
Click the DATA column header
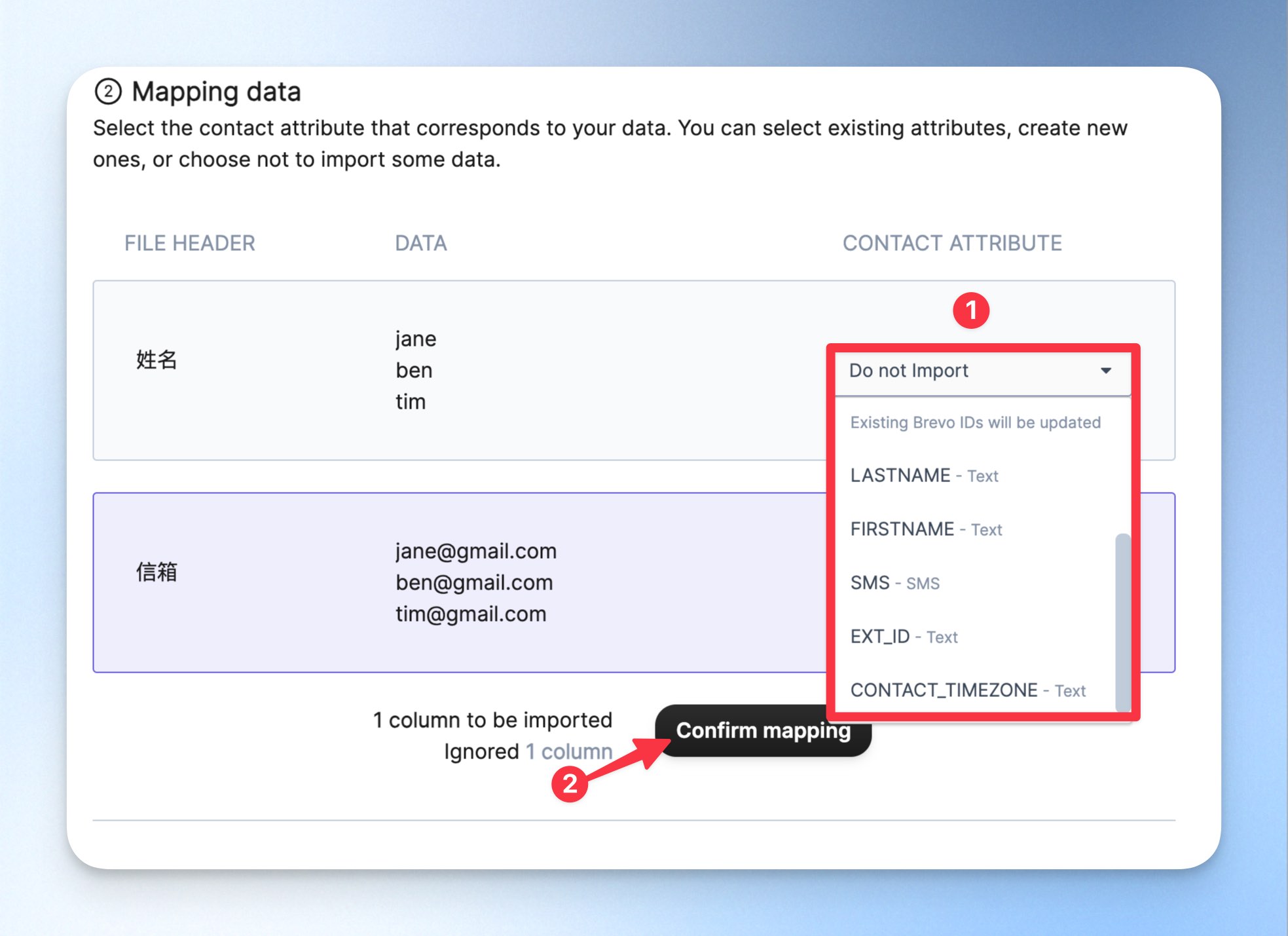coord(421,243)
